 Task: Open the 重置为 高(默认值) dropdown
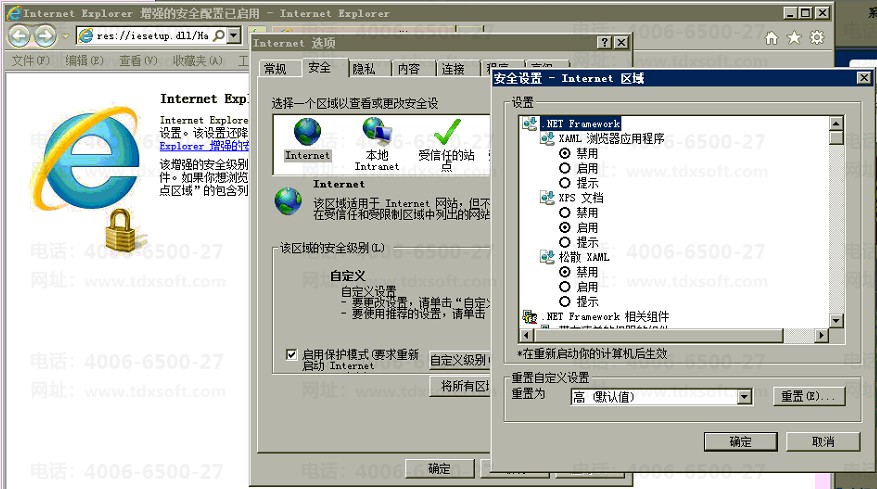tap(744, 397)
